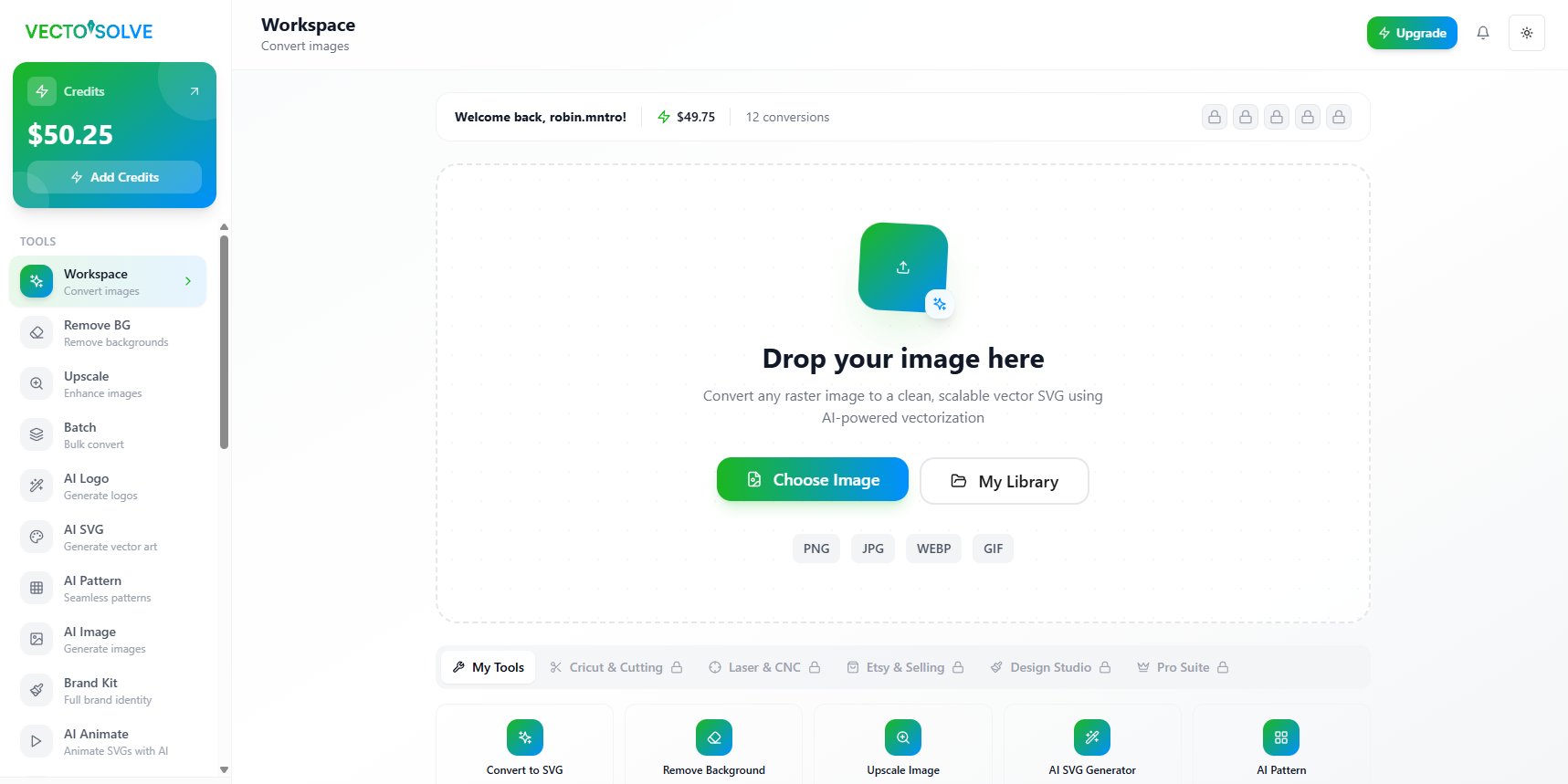Switch to Laser & CNC tab
This screenshot has height=784, width=1568.
[764, 667]
